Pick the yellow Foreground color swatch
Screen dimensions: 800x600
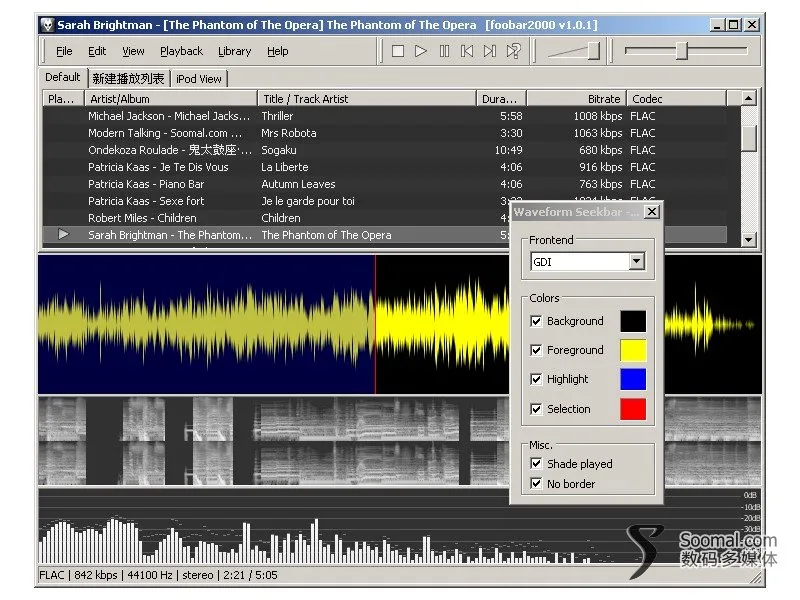633,351
